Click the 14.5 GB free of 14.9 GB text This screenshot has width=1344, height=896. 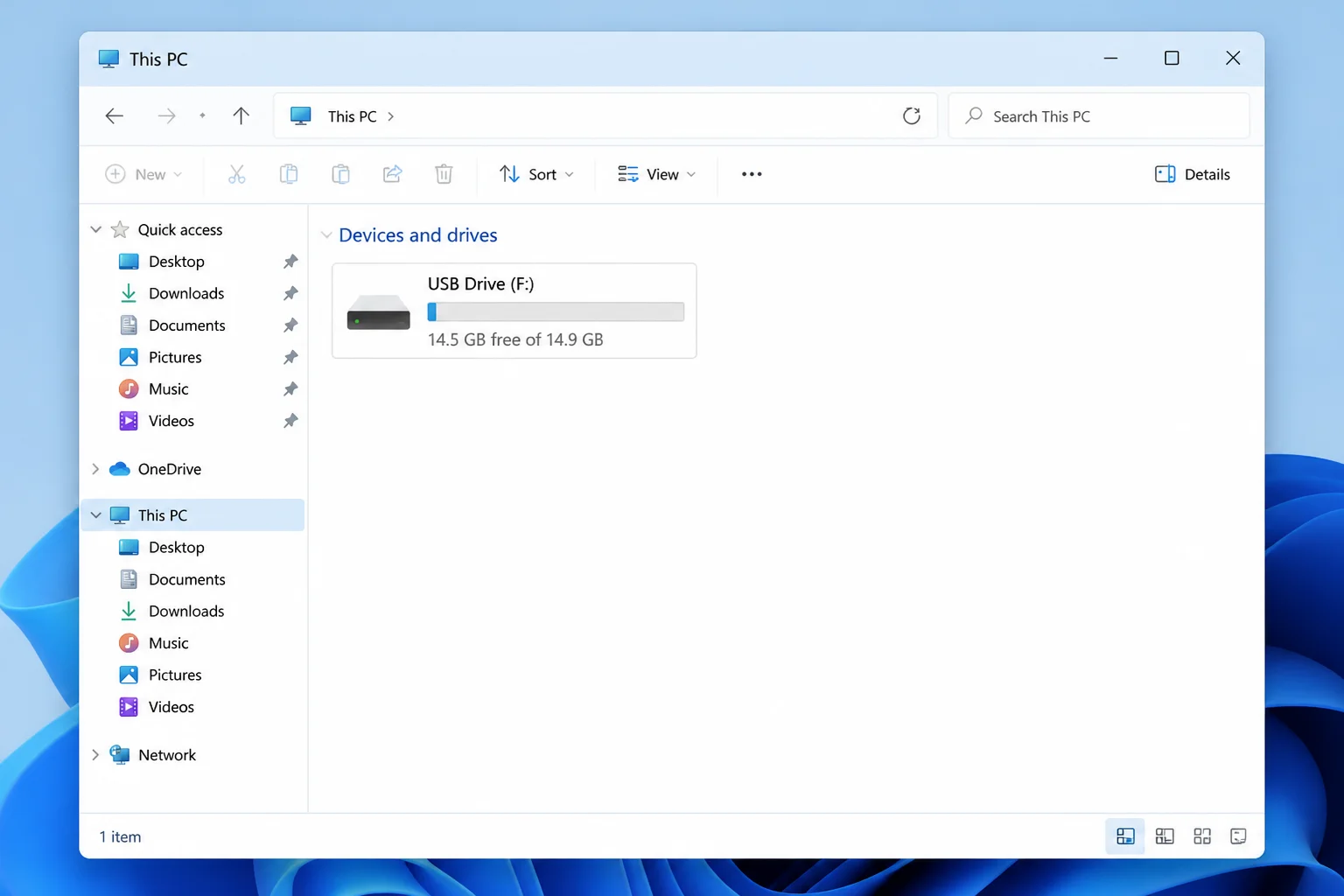pyautogui.click(x=515, y=339)
